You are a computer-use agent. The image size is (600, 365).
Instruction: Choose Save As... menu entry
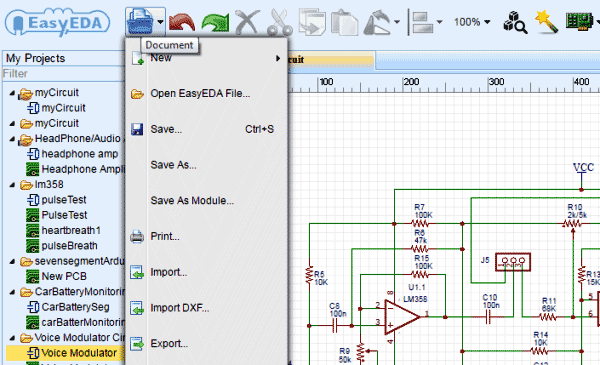pyautogui.click(x=207, y=165)
